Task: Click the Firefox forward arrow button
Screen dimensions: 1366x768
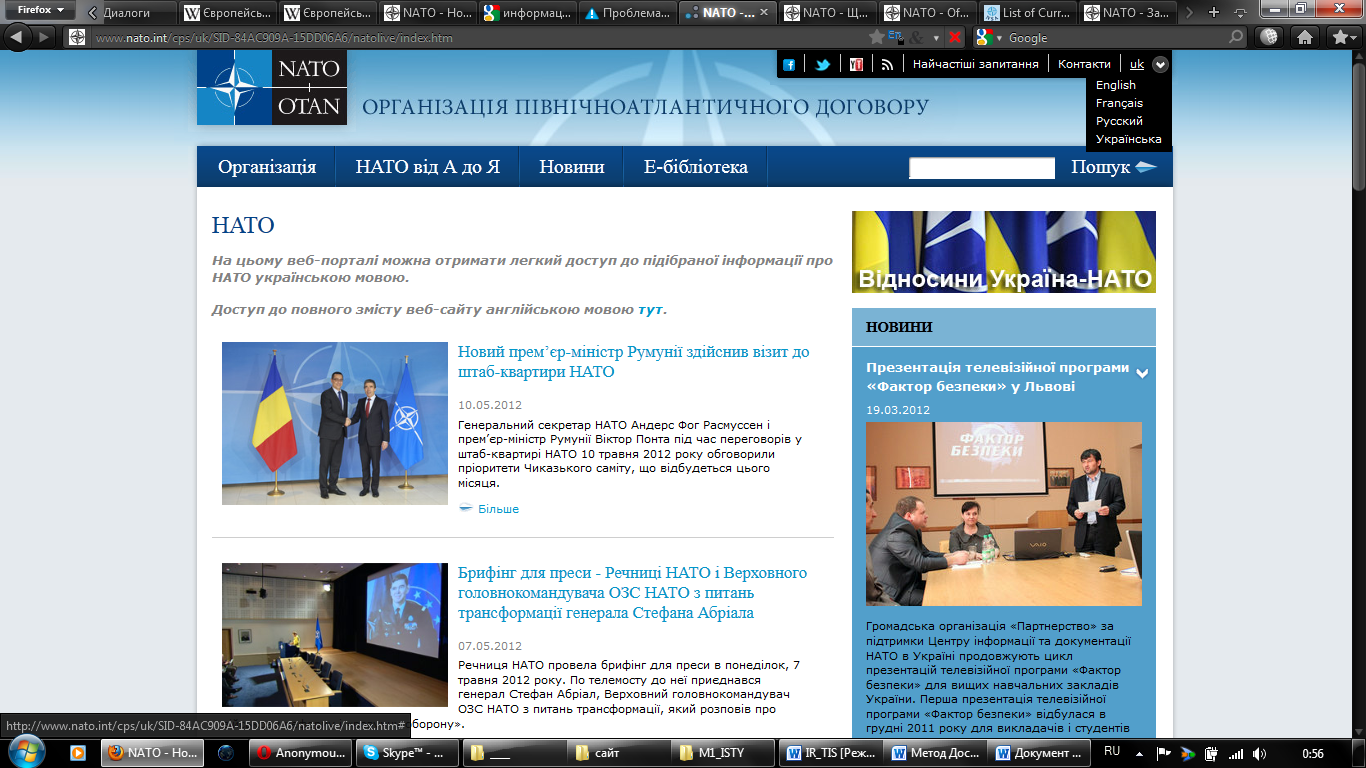Action: (45, 37)
